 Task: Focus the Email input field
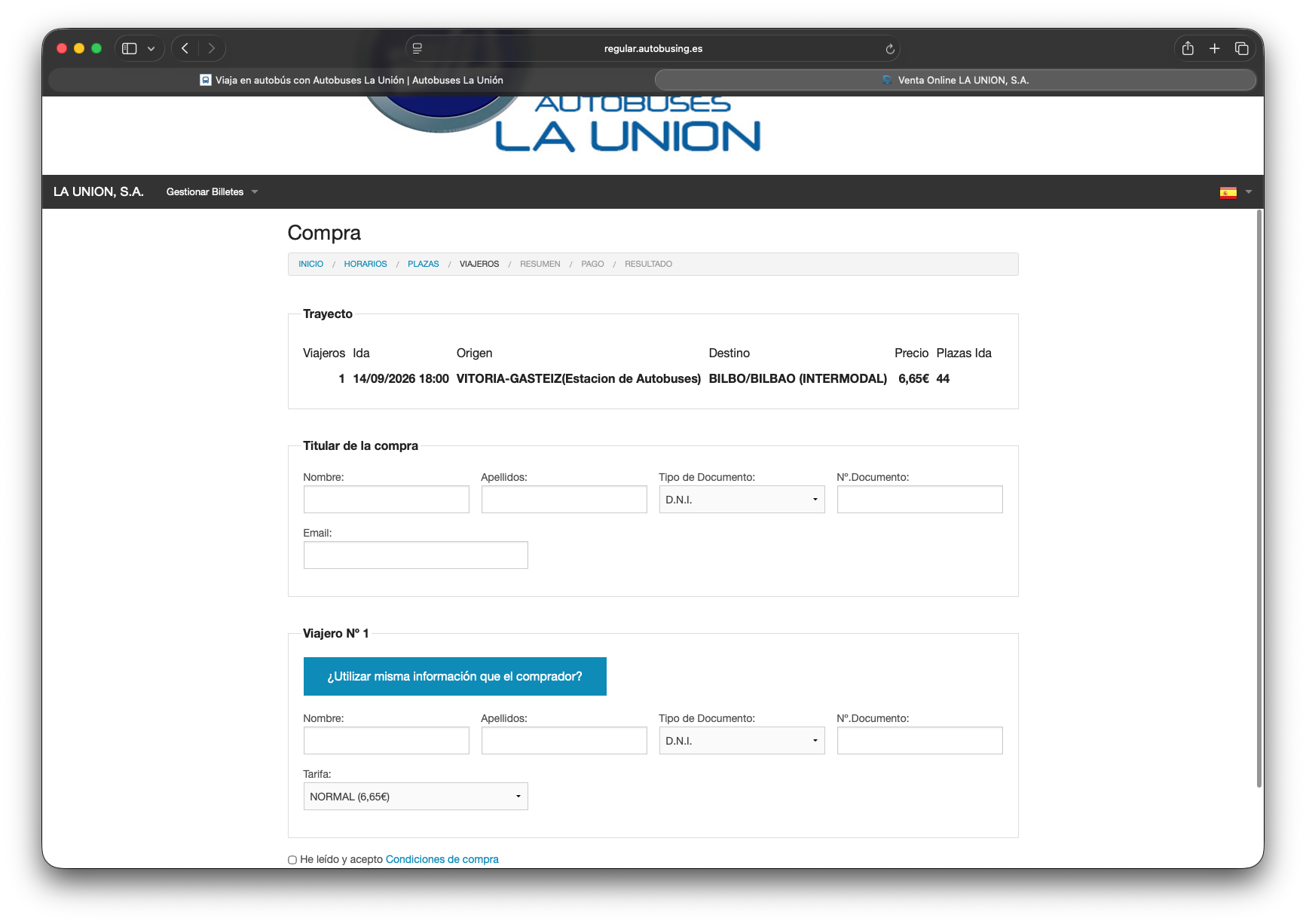[415, 555]
